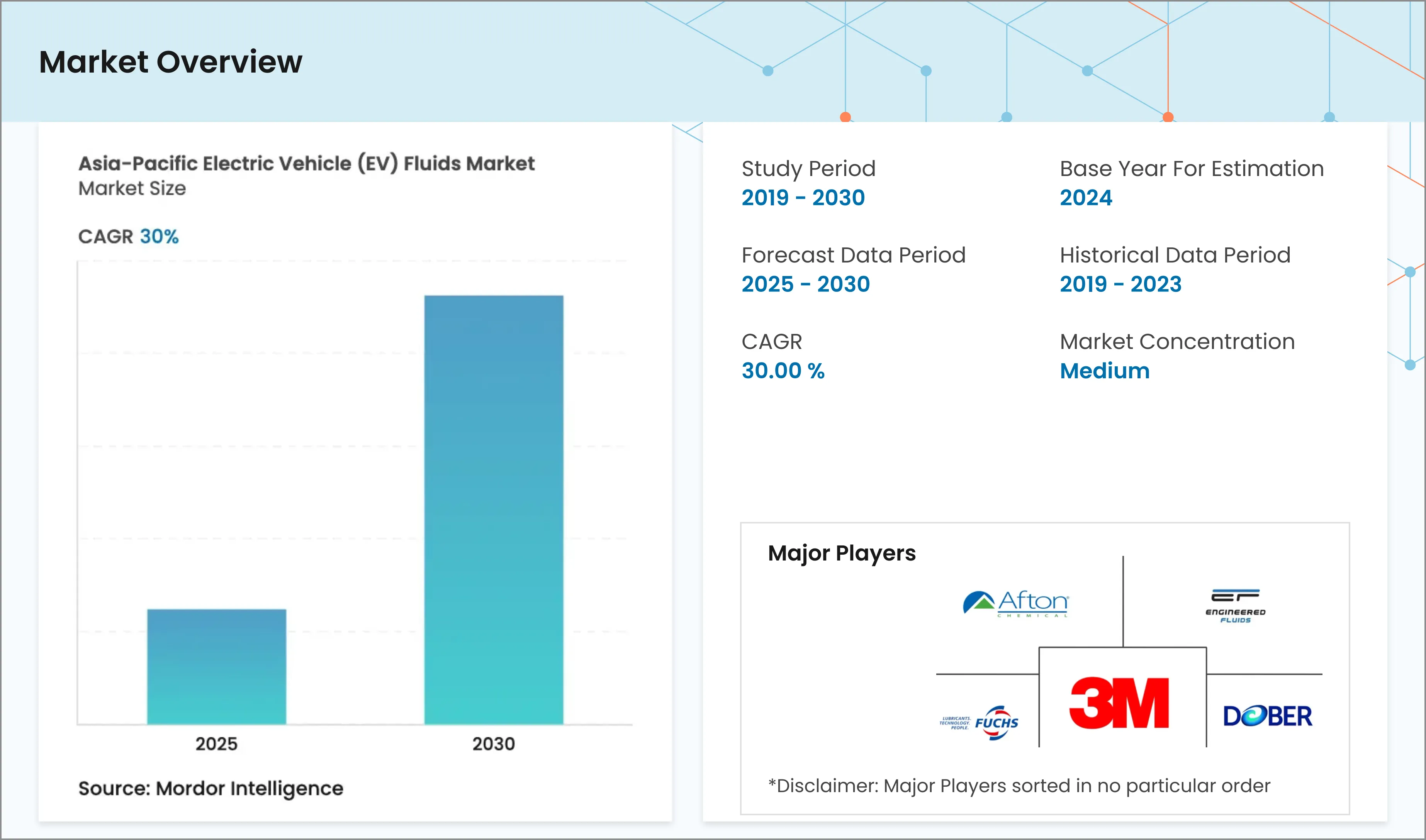Viewport: 1426px width, 840px height.
Task: Click Base Year For Estimation 2024
Action: click(x=1086, y=198)
